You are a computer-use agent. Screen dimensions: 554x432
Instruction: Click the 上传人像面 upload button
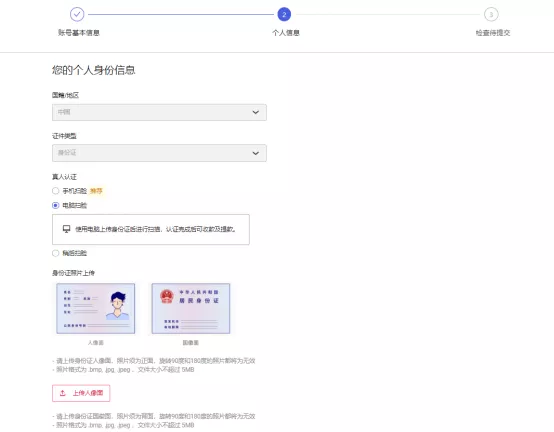[x=81, y=393]
